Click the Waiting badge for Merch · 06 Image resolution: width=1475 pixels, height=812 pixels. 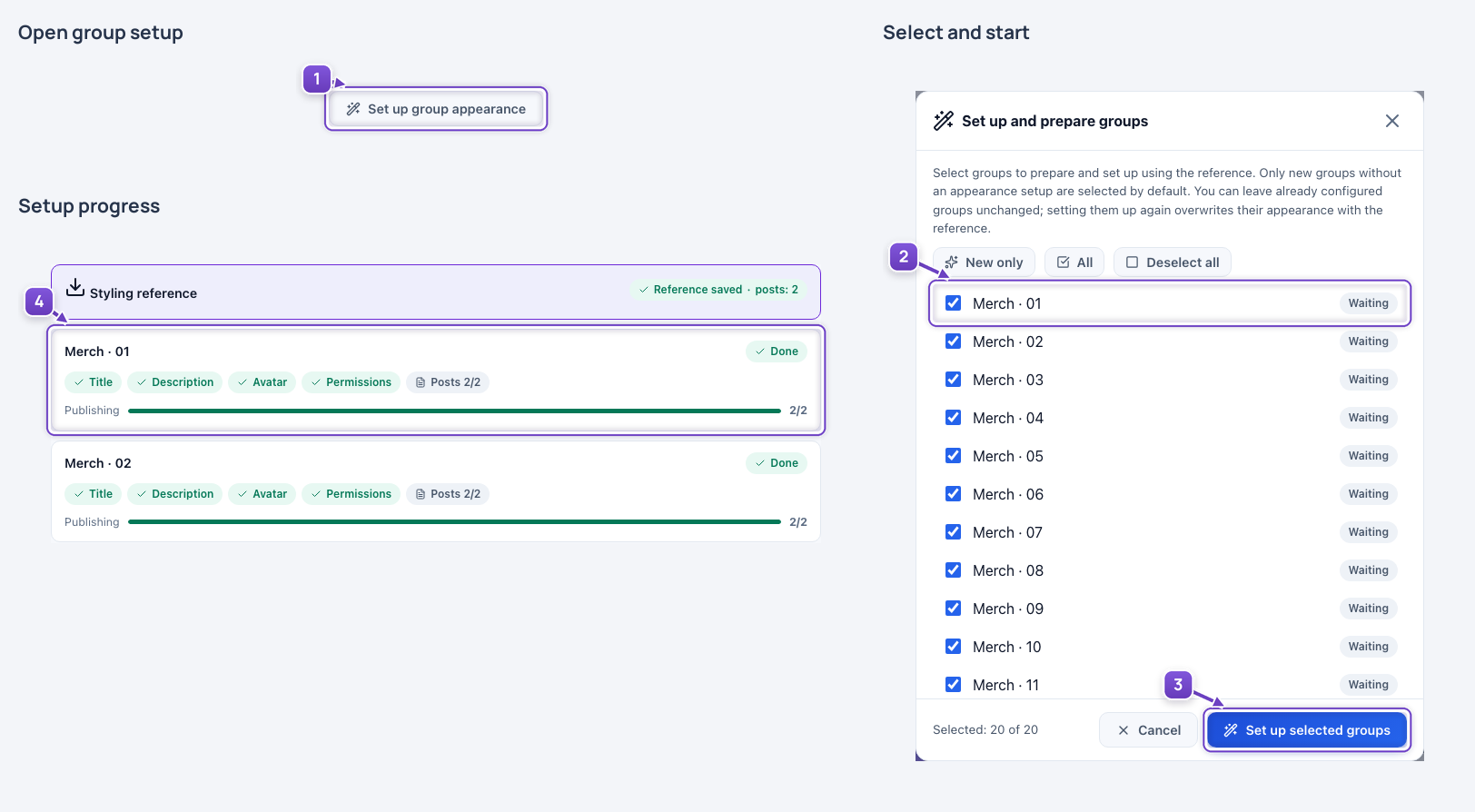[x=1369, y=494]
